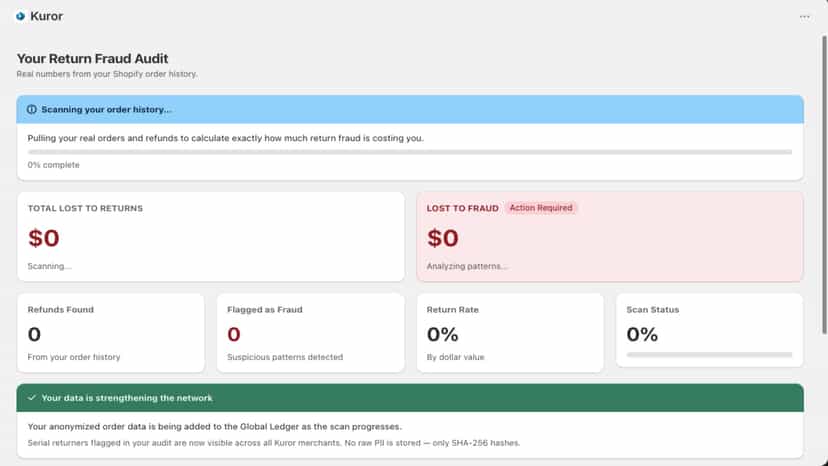
Task: Click the Kuror app name
Action: point(46,16)
